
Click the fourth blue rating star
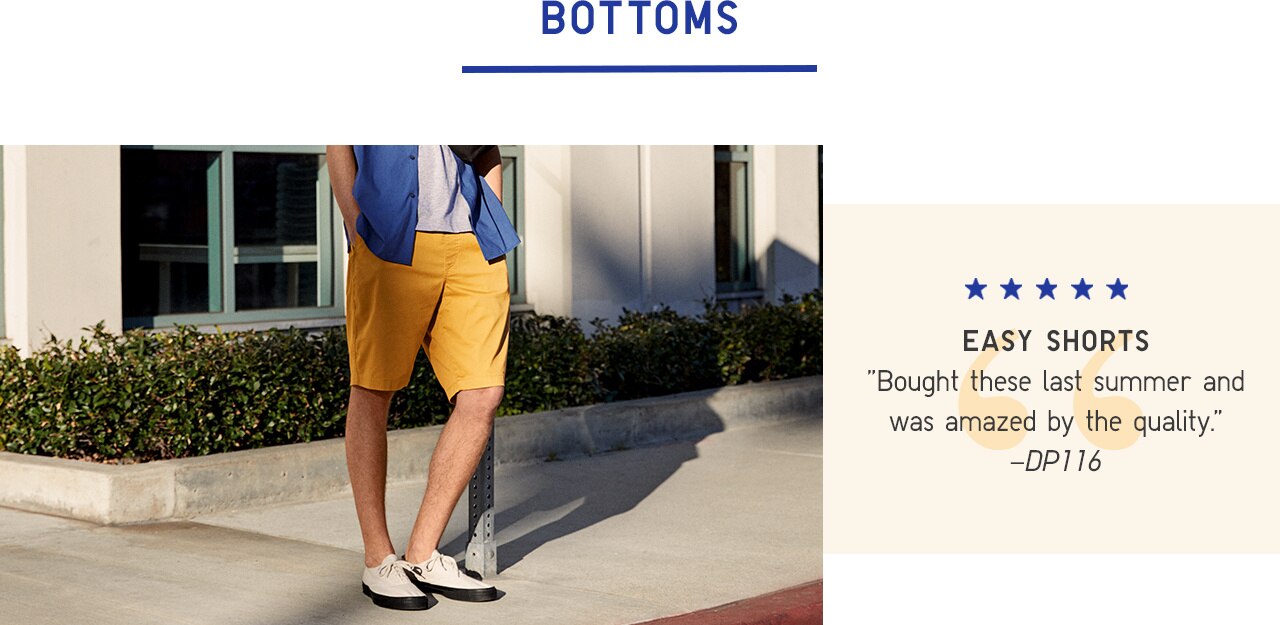(x=1082, y=289)
